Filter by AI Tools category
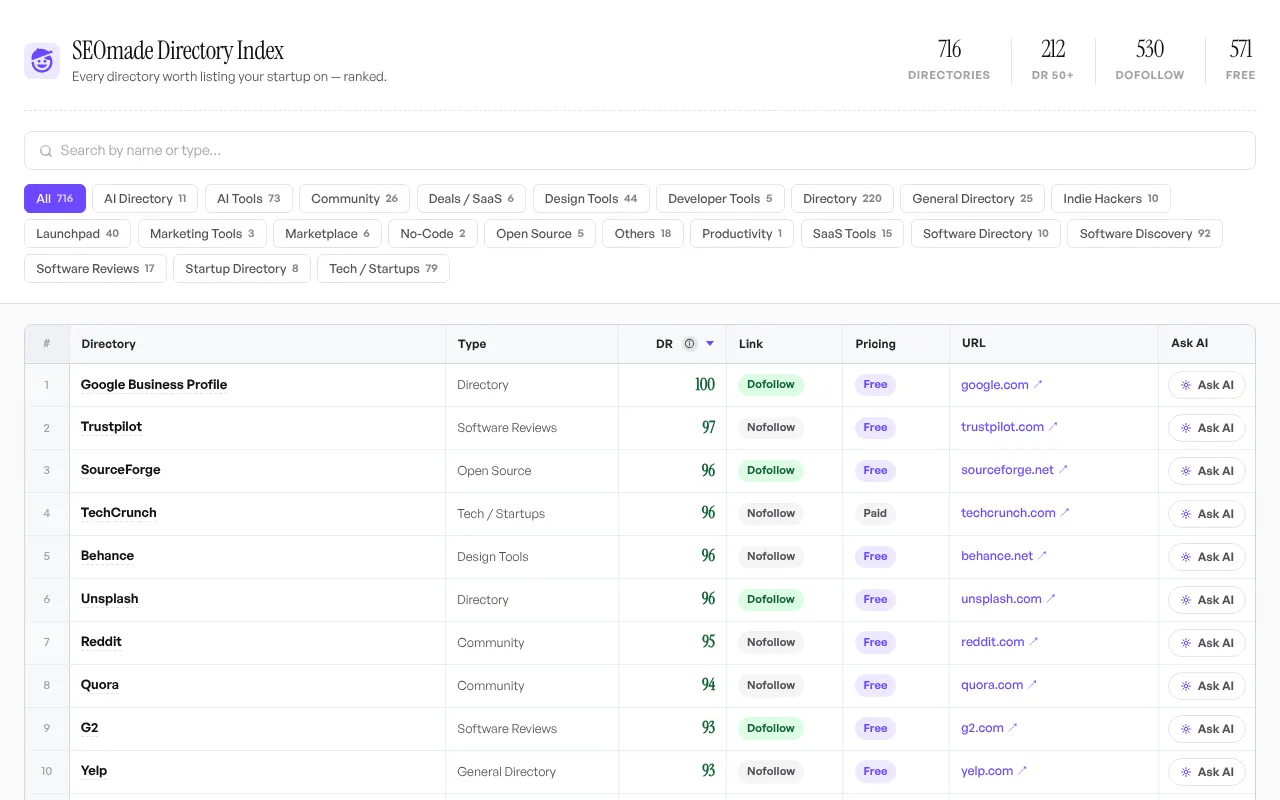 [x=249, y=199]
